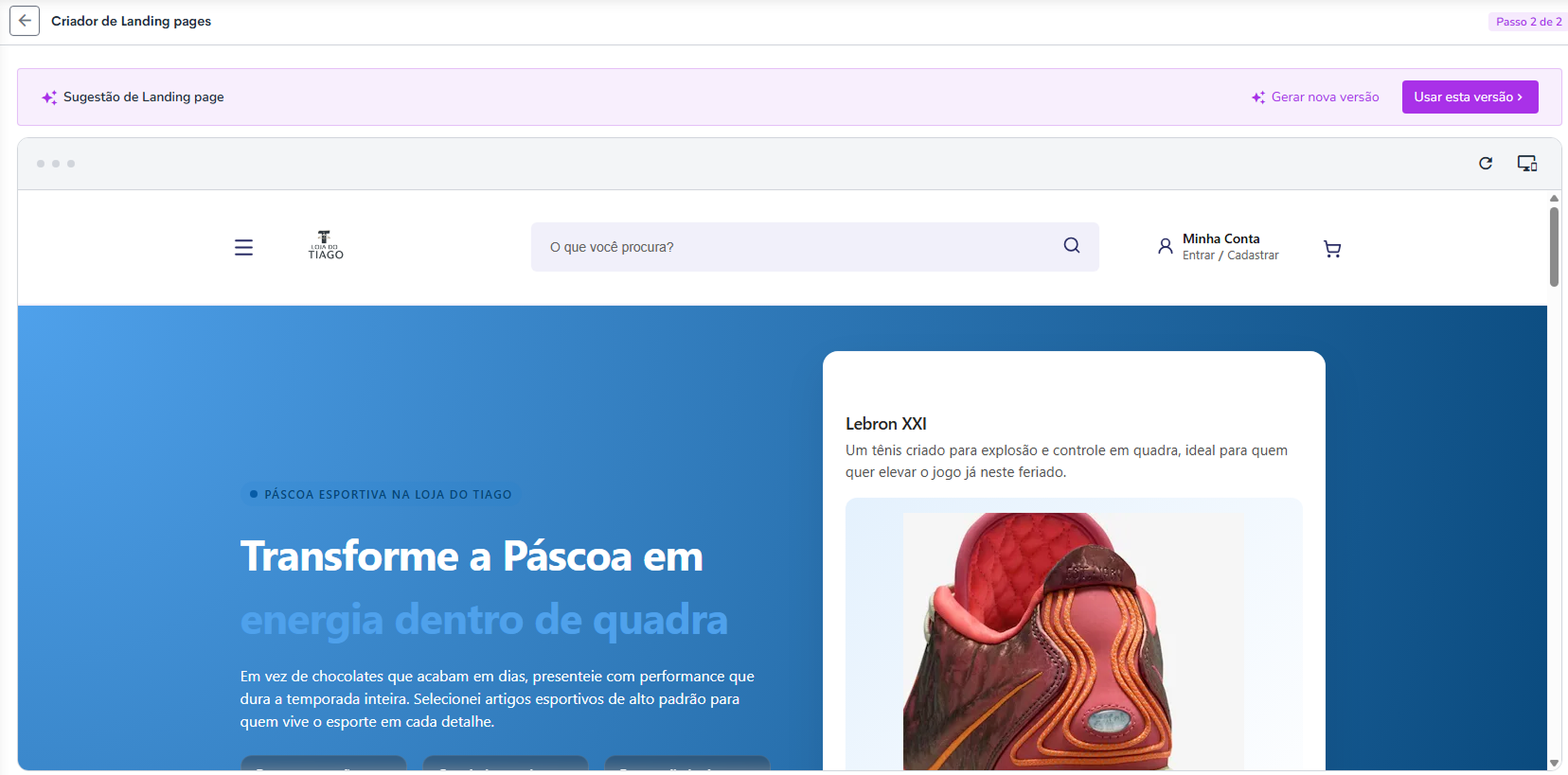Image resolution: width=1568 pixels, height=775 pixels.
Task: Click the 'Páscoa esportiva na Loja do Tiago' tag
Action: 381,494
